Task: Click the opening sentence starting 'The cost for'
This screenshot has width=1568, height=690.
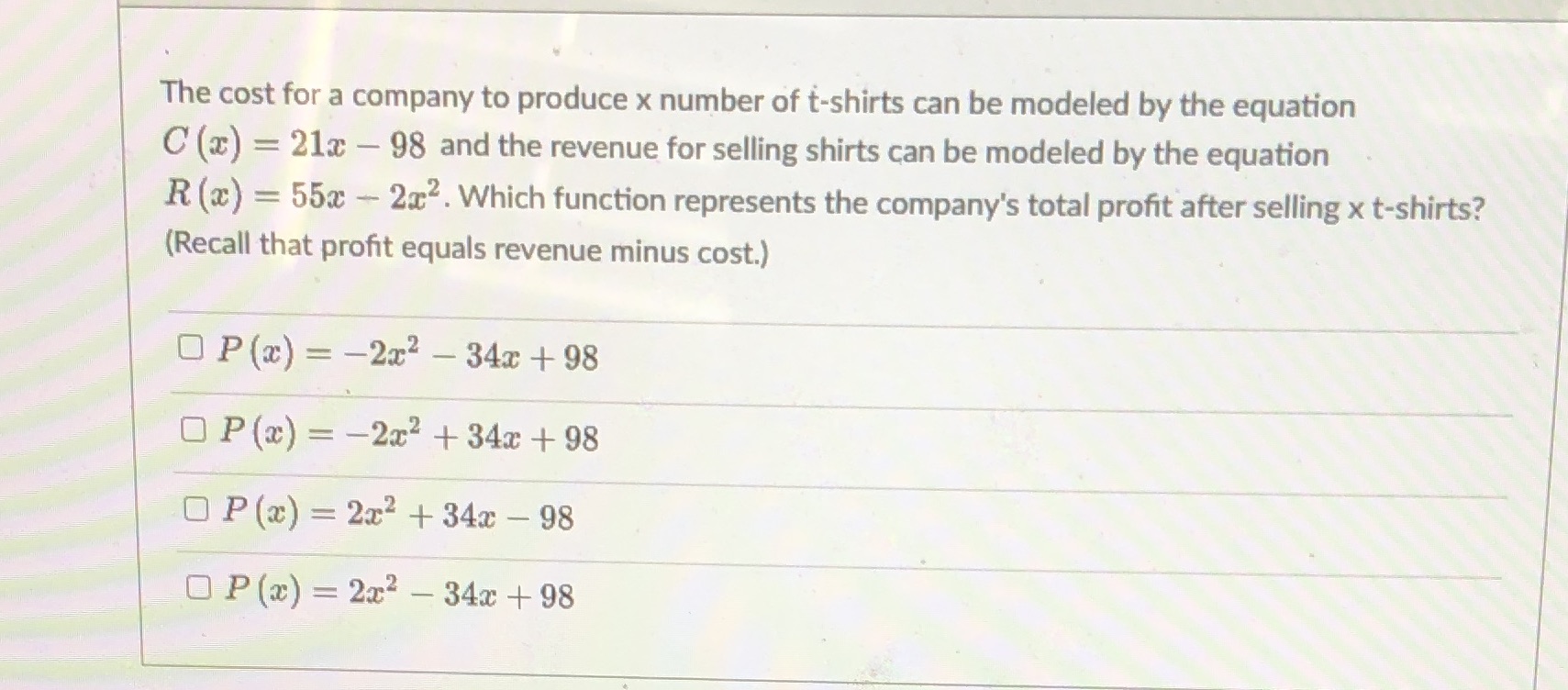Action: [758, 99]
